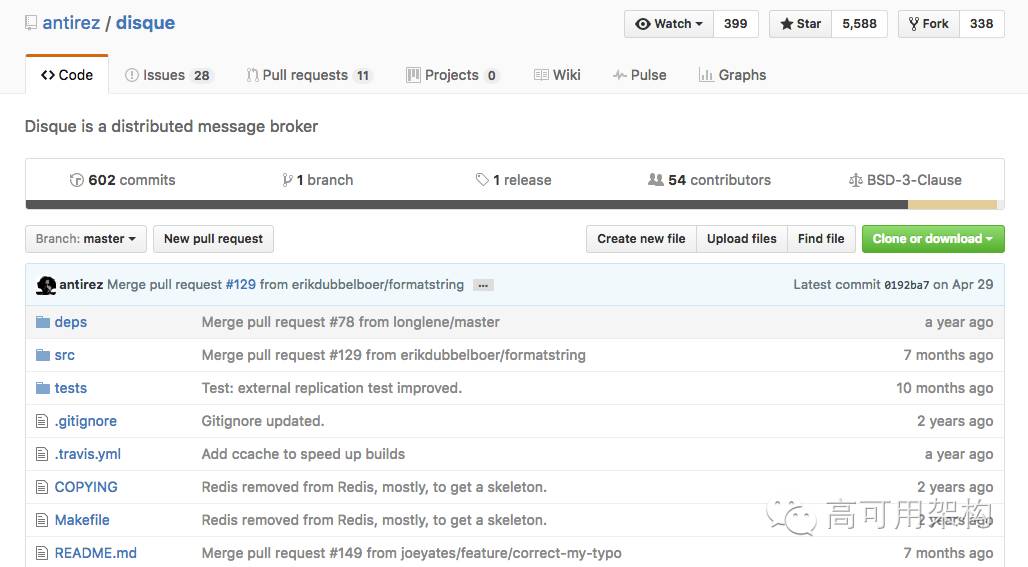Open the .gitignore file
The width and height of the screenshot is (1028, 567).
(86, 421)
